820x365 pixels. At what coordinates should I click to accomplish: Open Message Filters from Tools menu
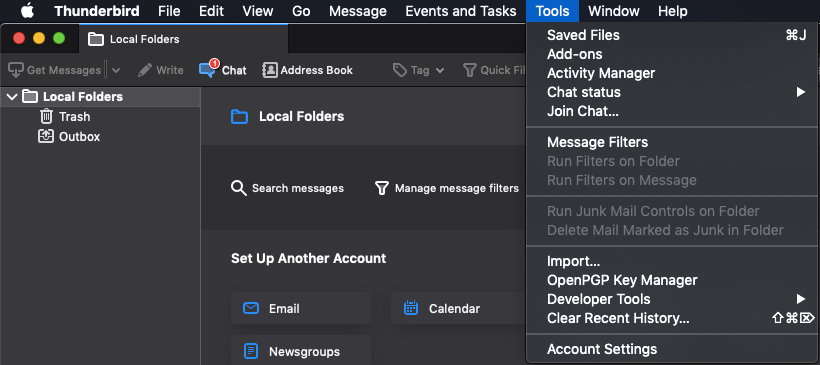(x=673, y=142)
